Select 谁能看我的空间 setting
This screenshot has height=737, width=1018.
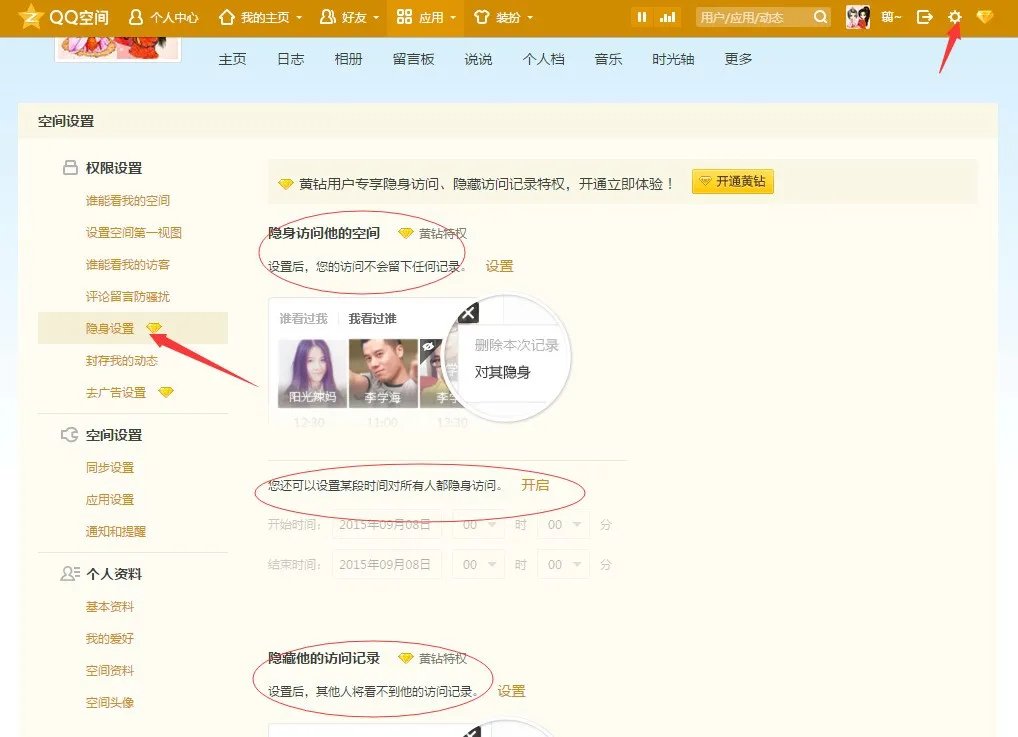coord(128,201)
